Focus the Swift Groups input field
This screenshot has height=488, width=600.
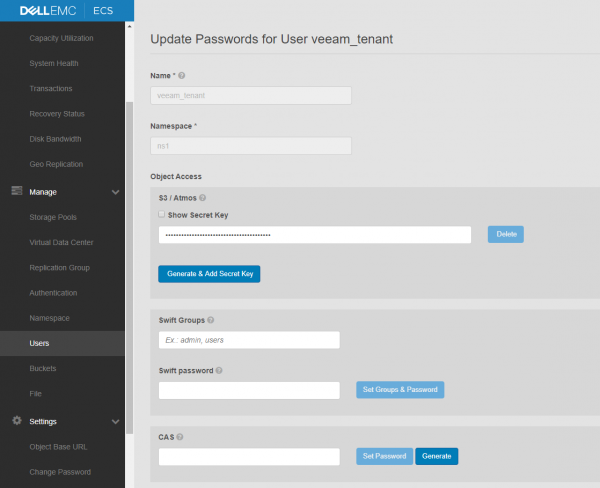[249, 340]
